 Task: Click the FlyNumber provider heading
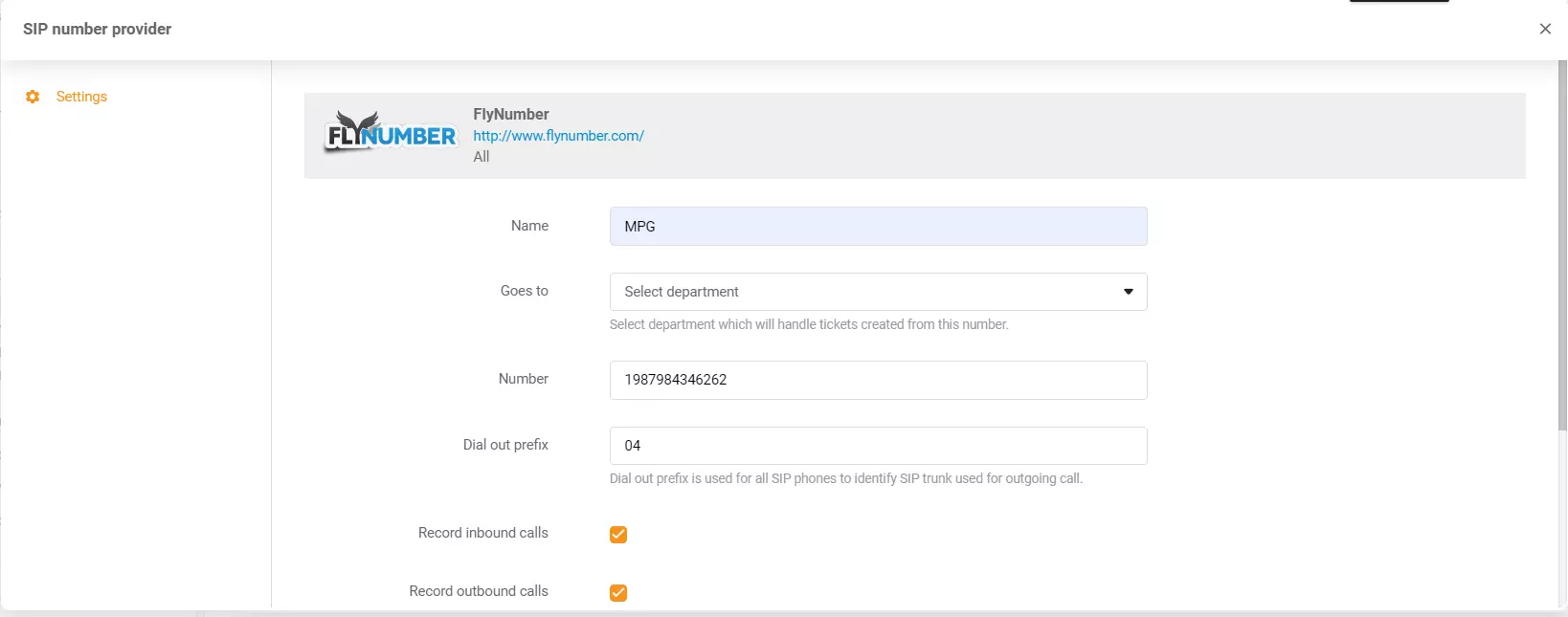pyautogui.click(x=510, y=114)
